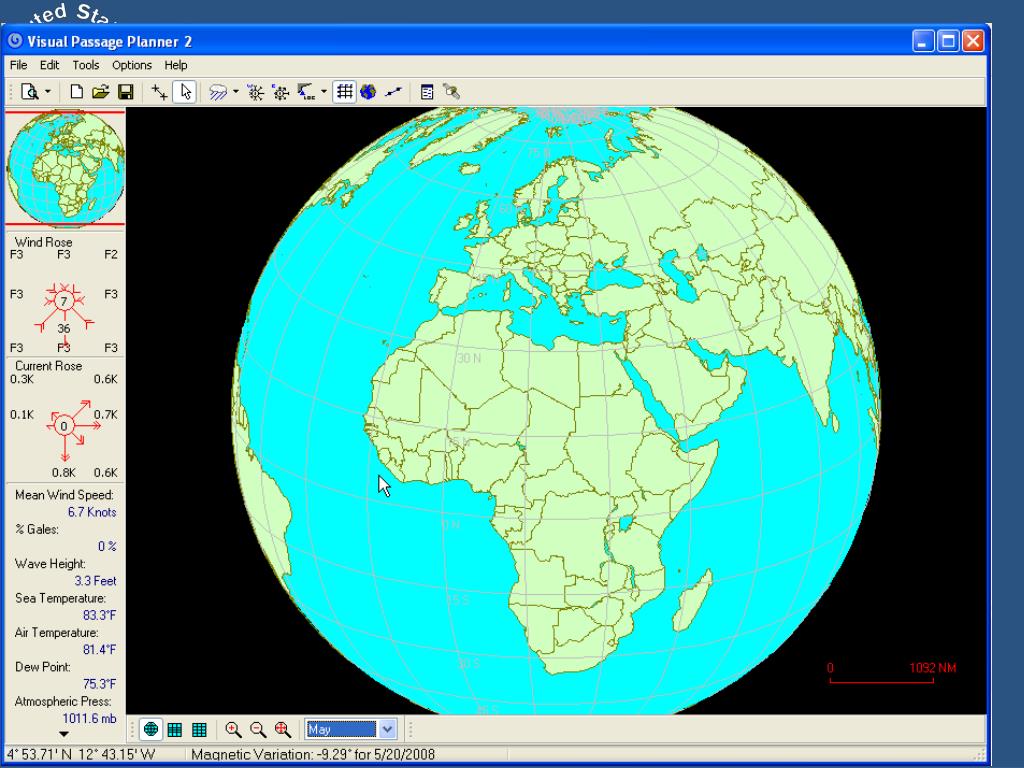Click the '3.3 Feet' wave height value

pyautogui.click(x=95, y=581)
